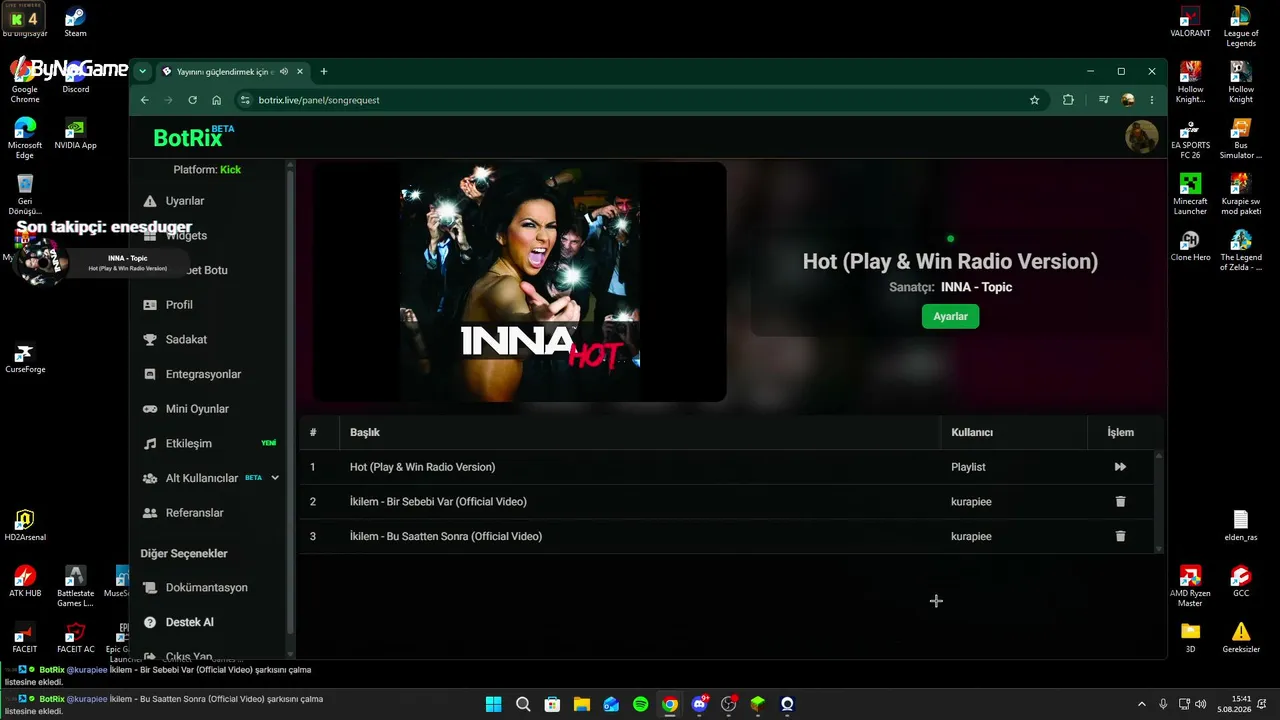The height and width of the screenshot is (720, 1280).
Task: Select the NVIDIA App desktop icon
Action: (75, 134)
